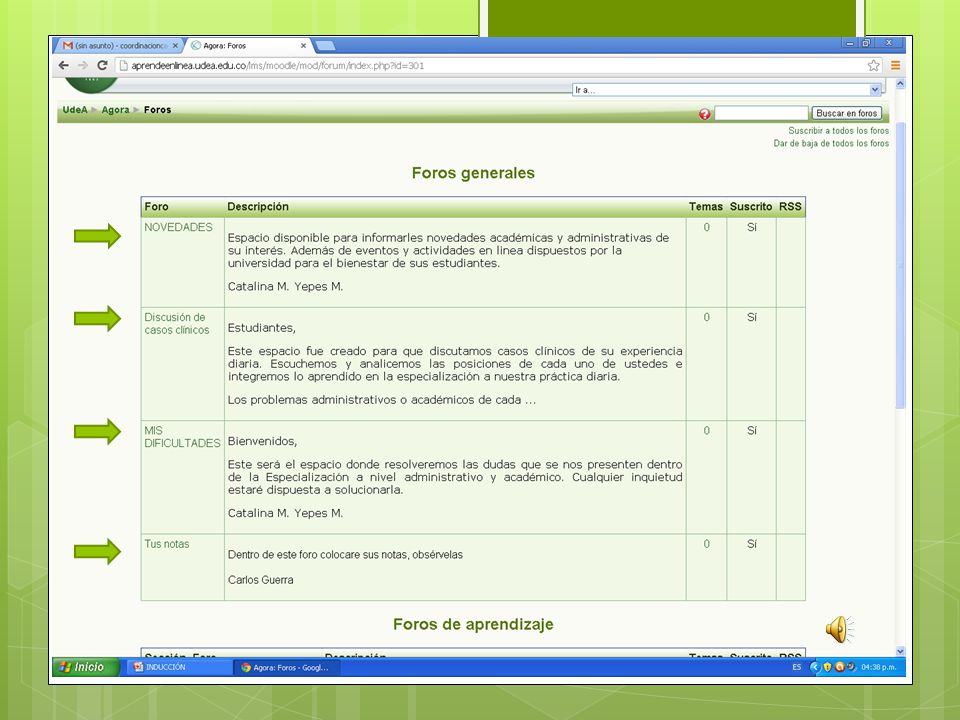
Task: Select the Agora: Foros tab
Action: point(248,46)
